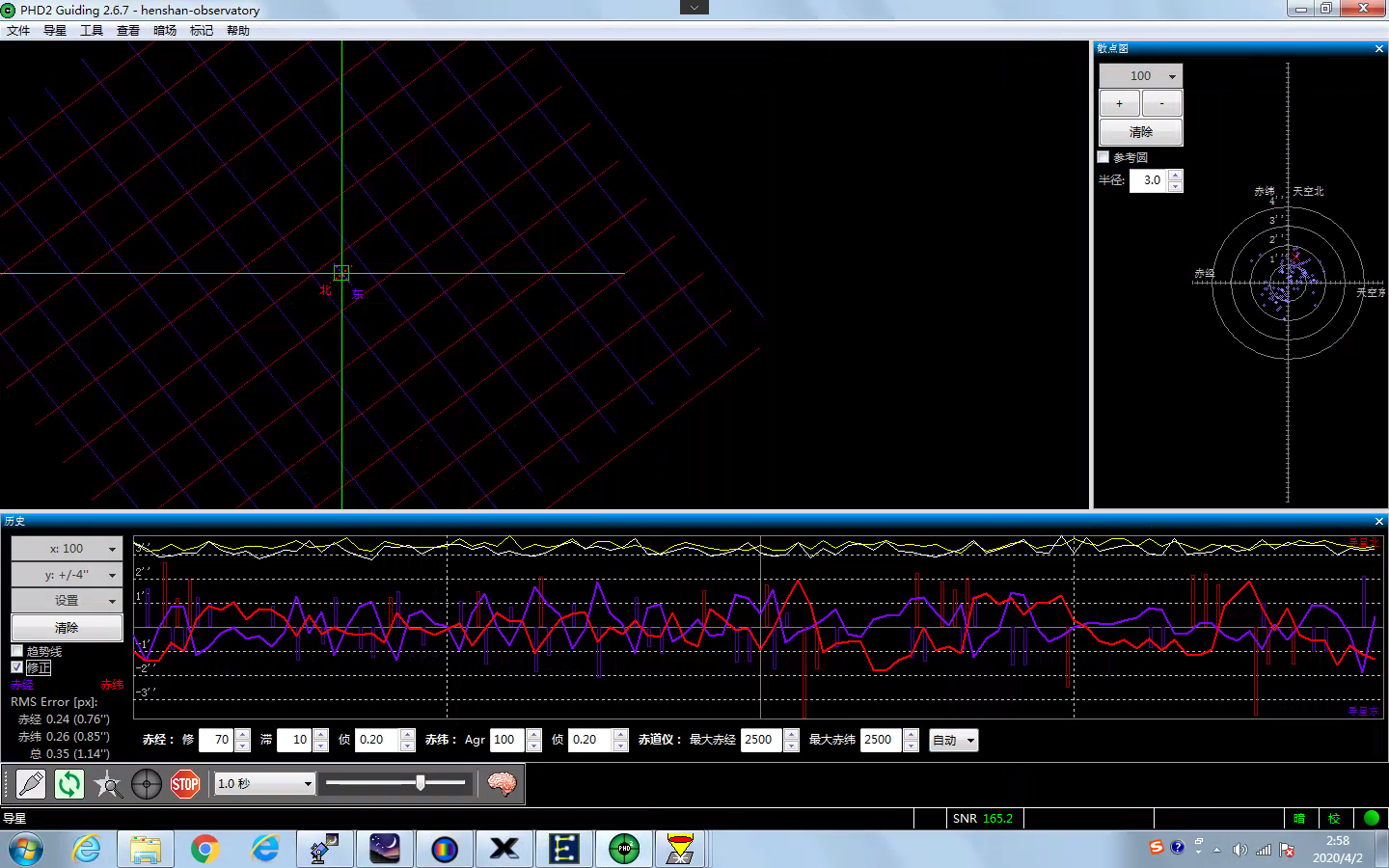Open second Internet Explorer icon beside Chrome
This screenshot has height=868, width=1389.
click(x=264, y=850)
